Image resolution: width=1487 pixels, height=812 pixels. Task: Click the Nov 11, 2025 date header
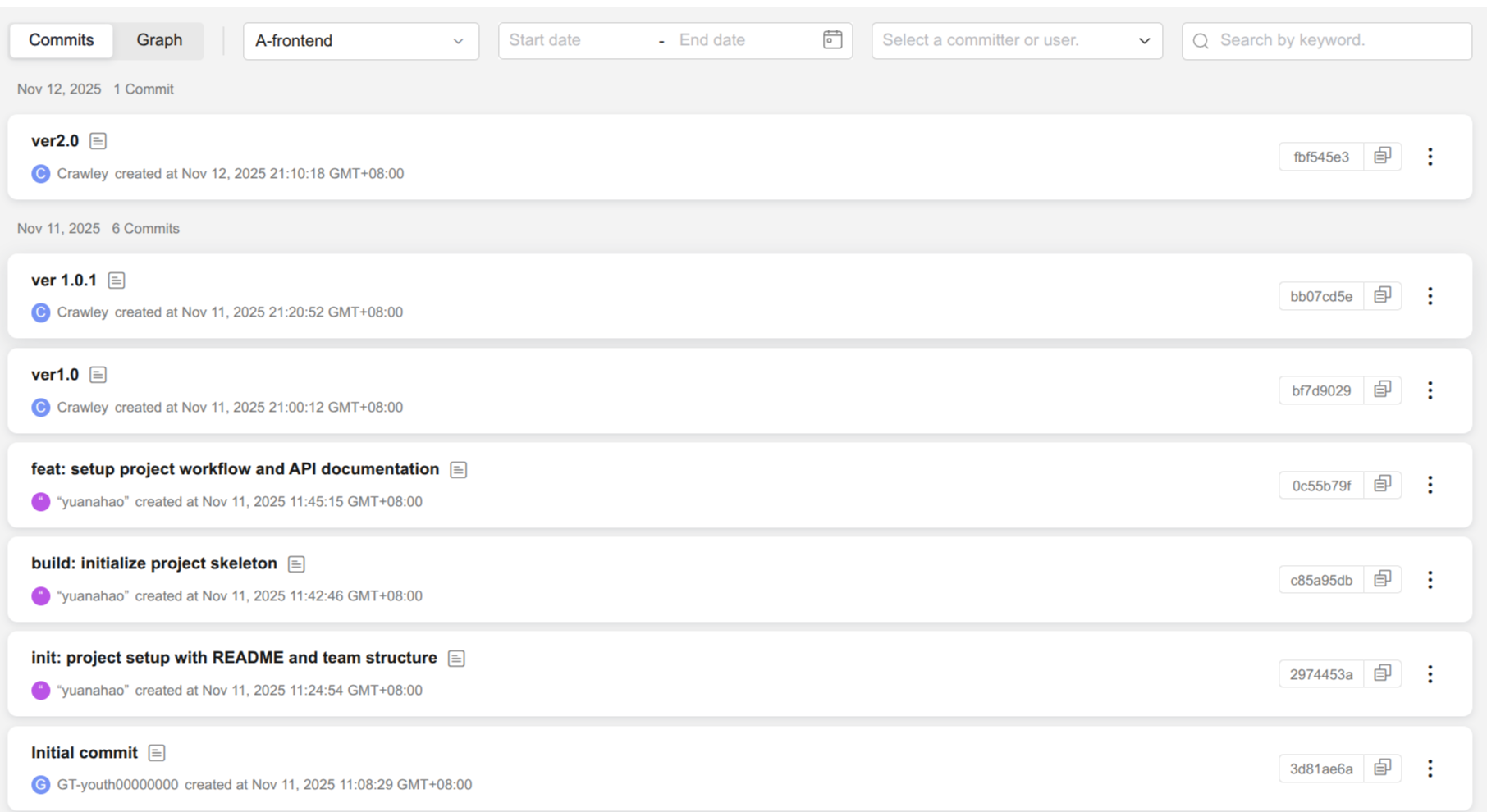(58, 229)
